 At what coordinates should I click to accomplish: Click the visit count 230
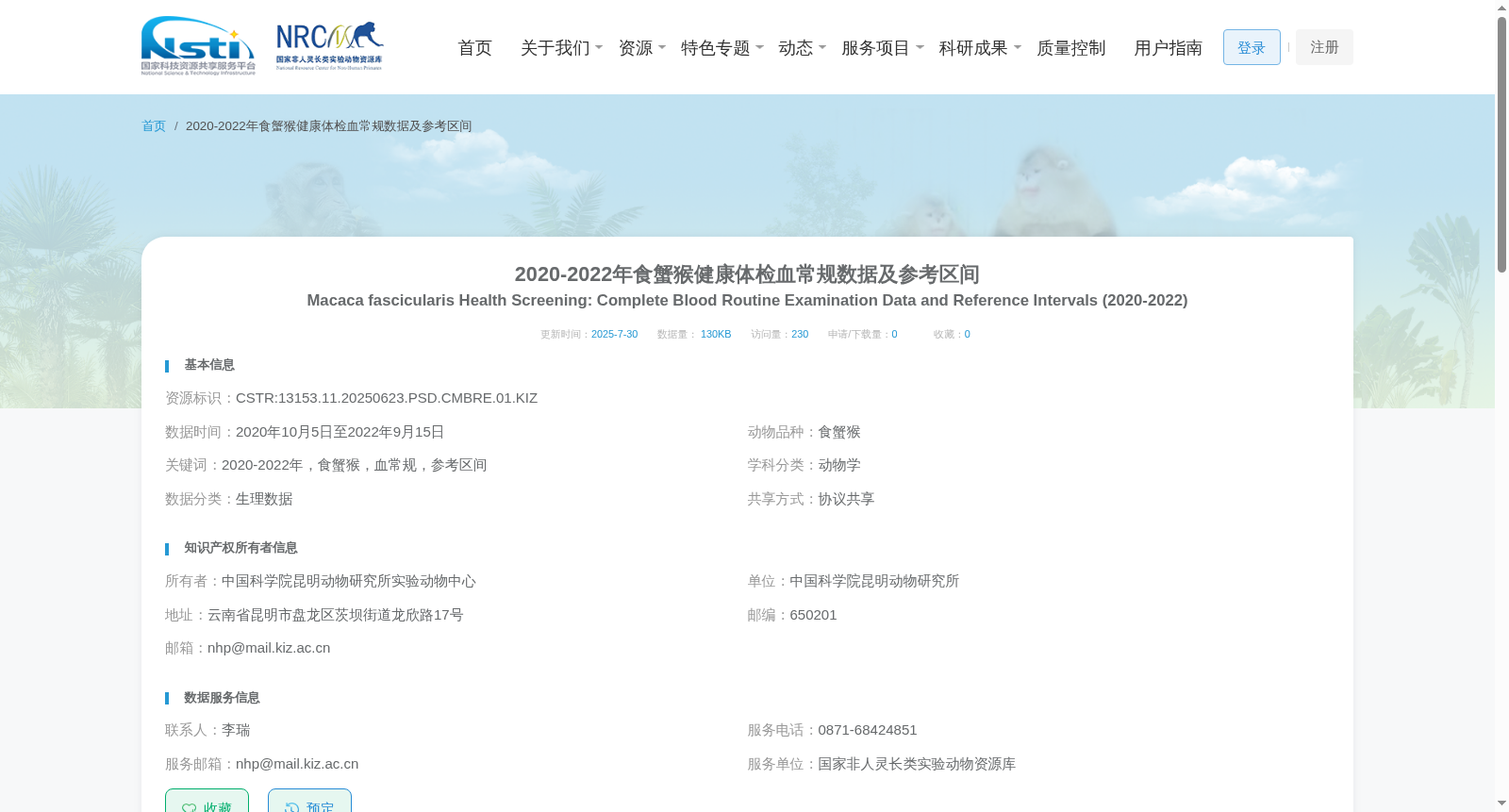coord(800,335)
